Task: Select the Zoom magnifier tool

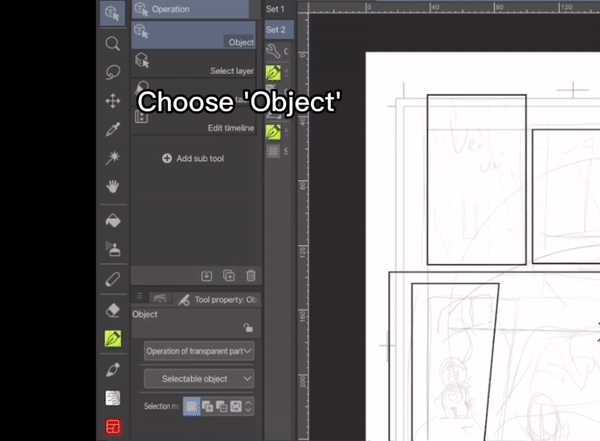Action: 112,43
